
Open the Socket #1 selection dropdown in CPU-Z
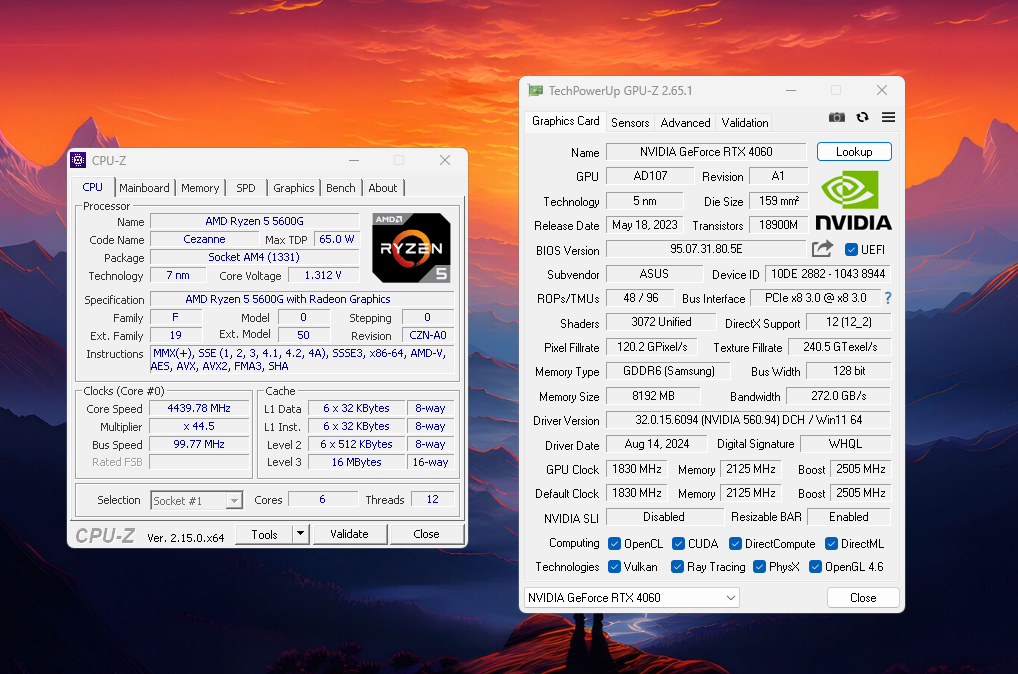[197, 500]
